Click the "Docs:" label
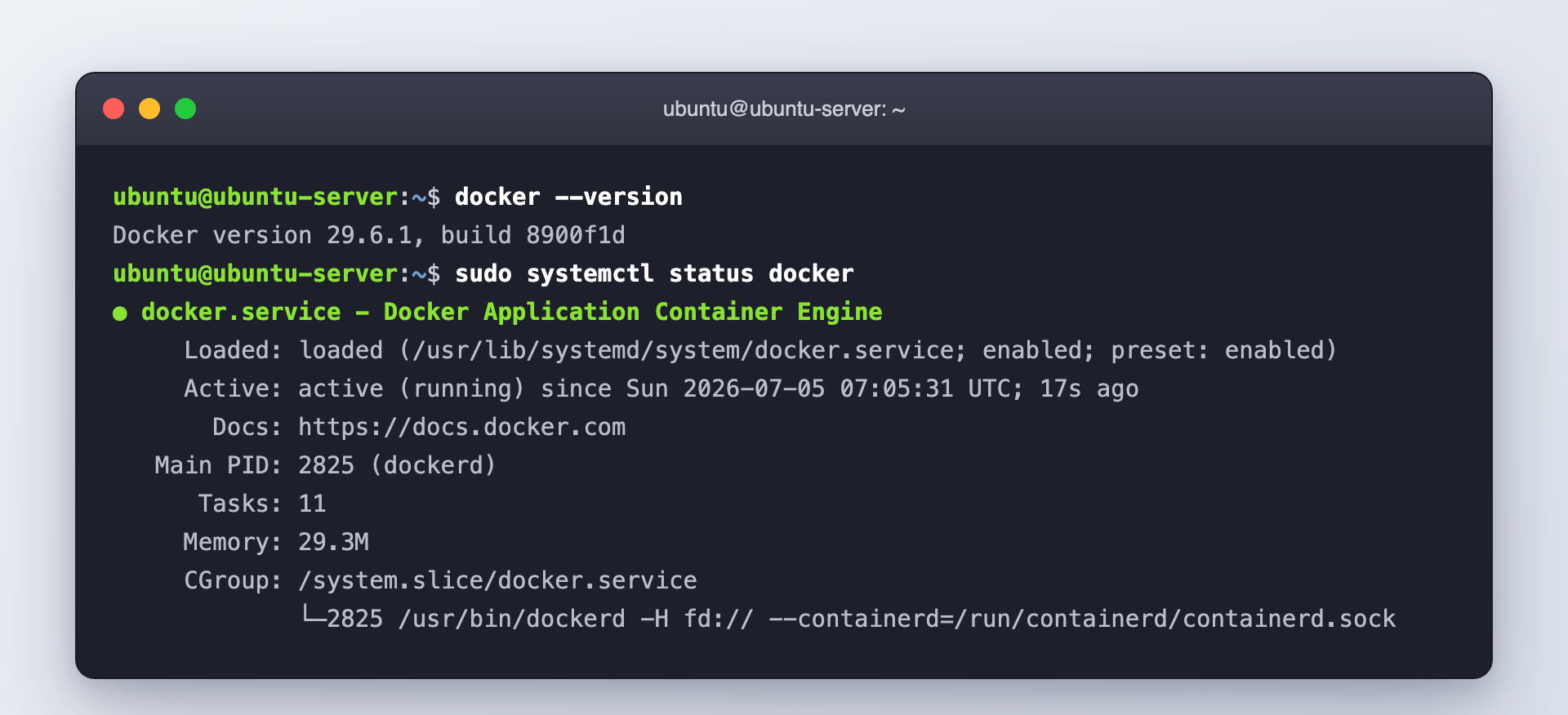Viewport: 1568px width, 715px height. point(247,427)
